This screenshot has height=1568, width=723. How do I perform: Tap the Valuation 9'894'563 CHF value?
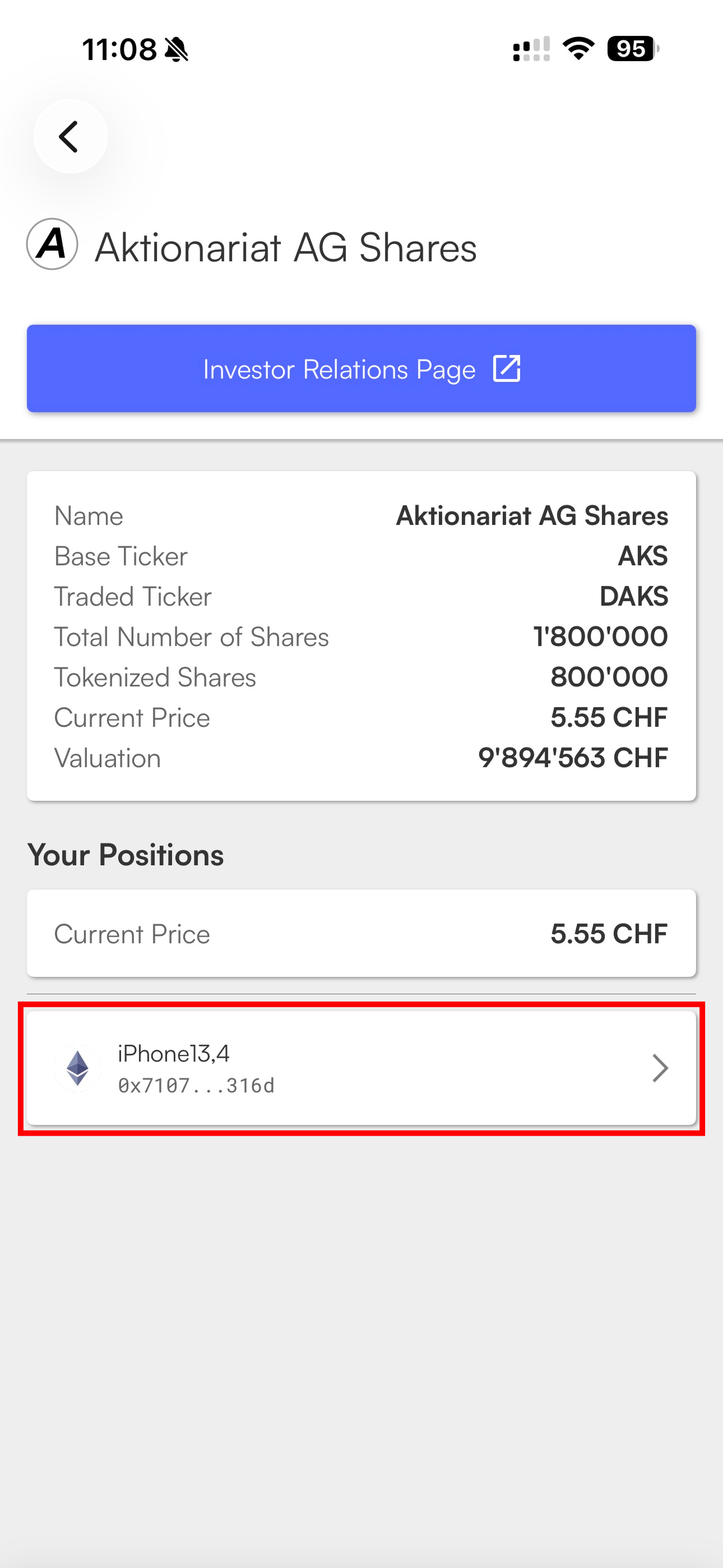573,758
